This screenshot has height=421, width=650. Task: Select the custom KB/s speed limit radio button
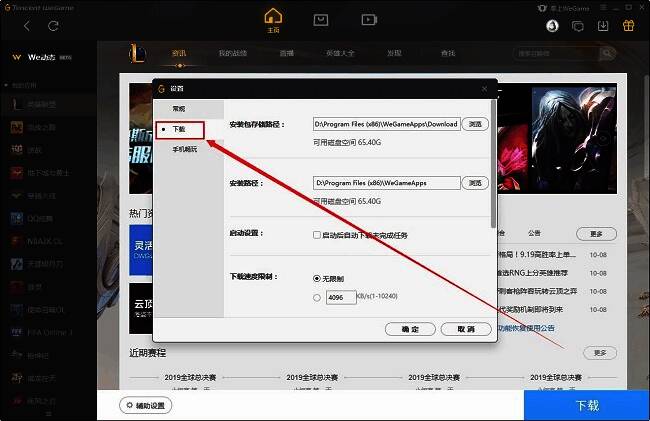point(317,297)
